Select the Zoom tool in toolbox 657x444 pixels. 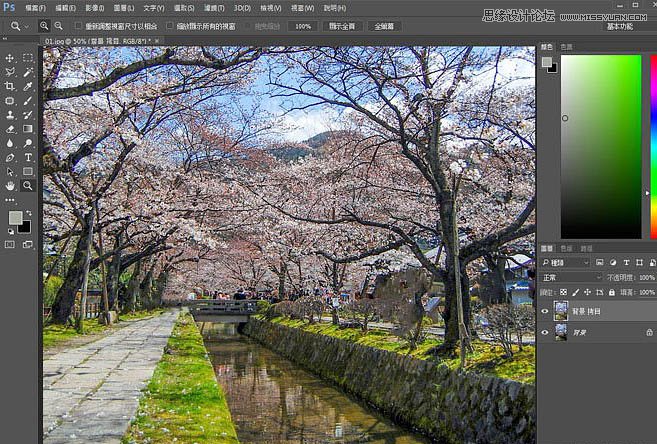[28, 186]
